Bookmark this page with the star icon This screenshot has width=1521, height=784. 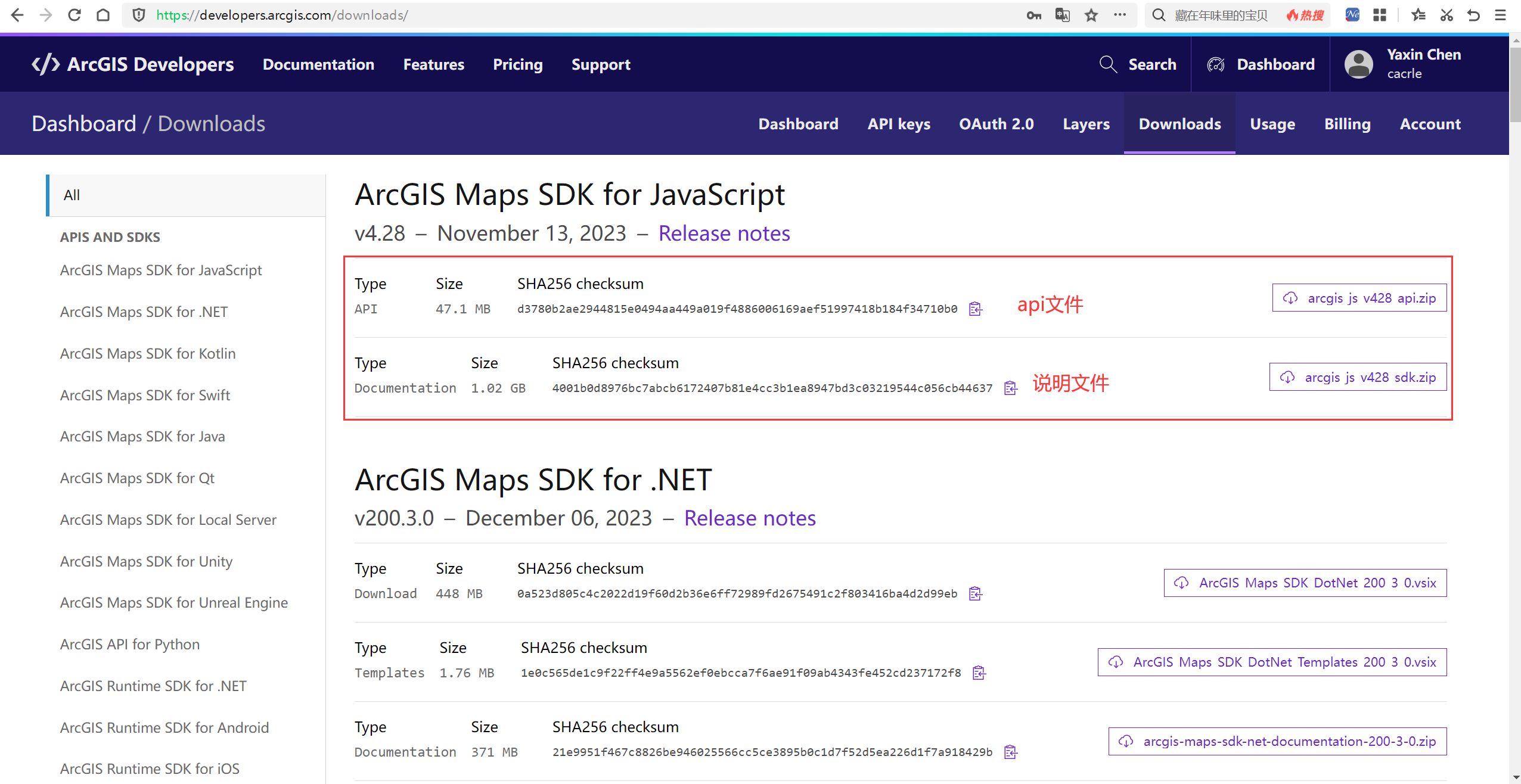(1091, 15)
